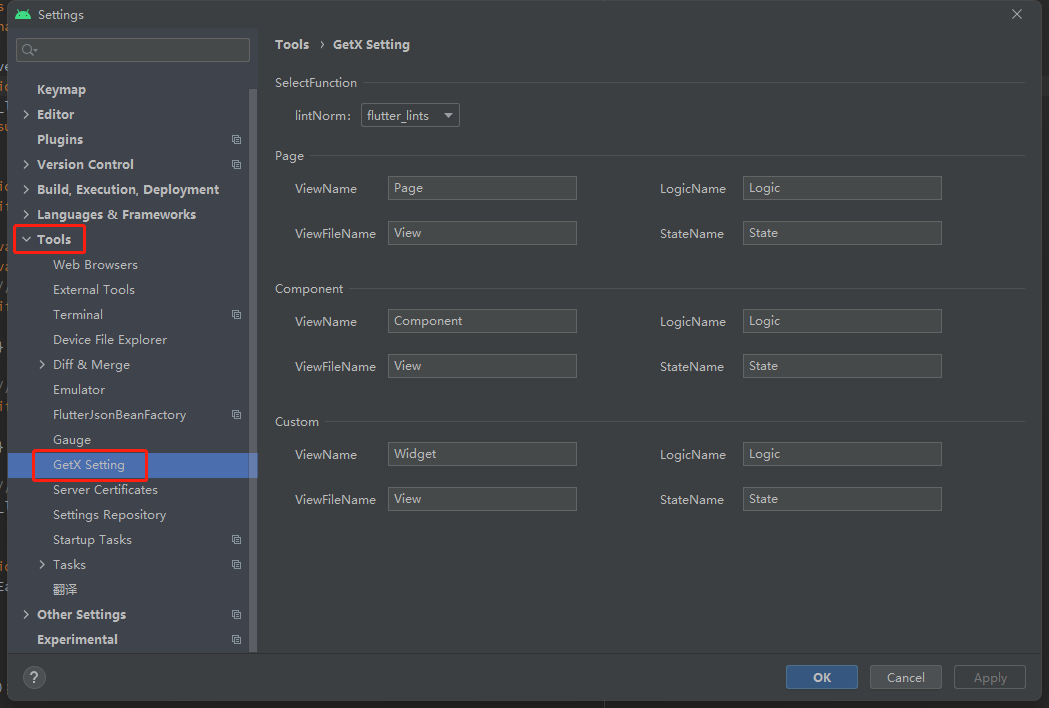1049x708 pixels.
Task: Select Experimental in the settings tree
Action: tap(78, 640)
